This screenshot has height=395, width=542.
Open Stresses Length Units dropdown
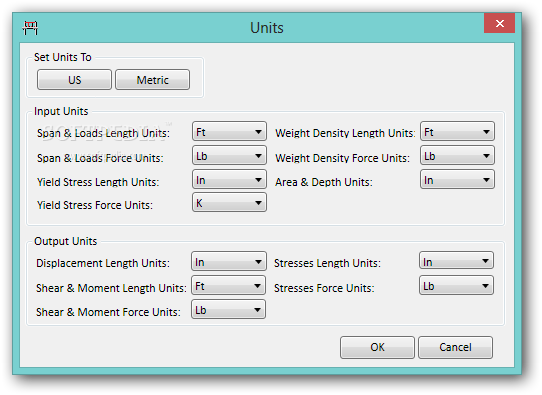(x=456, y=261)
